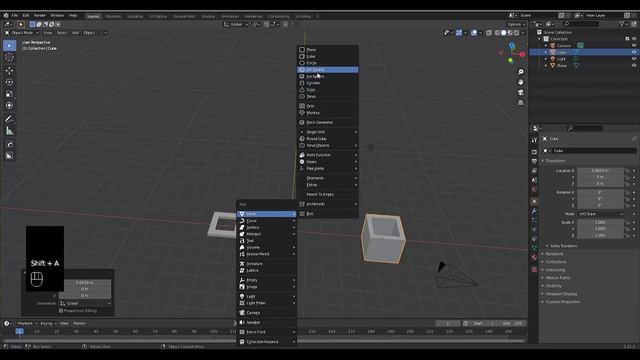640x360 pixels.
Task: Click the zoom magnifier icon in viewport
Action: pyautogui.click(x=520, y=72)
